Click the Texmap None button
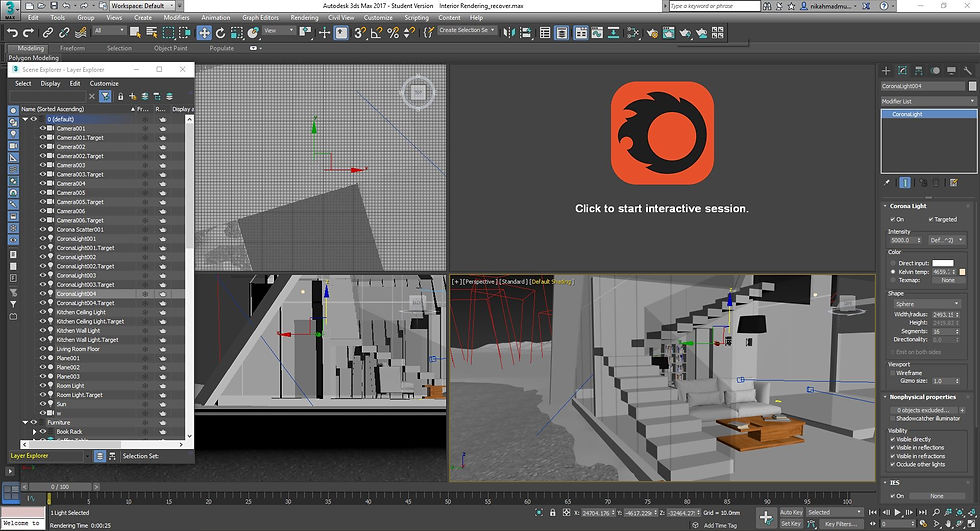The height and width of the screenshot is (531, 980). pos(948,280)
